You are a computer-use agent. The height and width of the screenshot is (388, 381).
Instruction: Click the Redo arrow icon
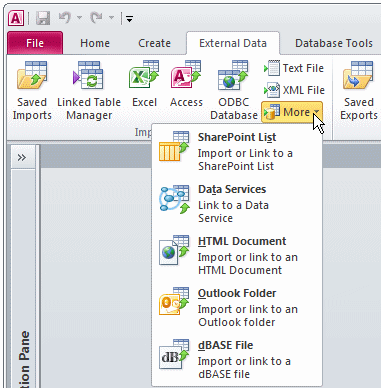[97, 18]
